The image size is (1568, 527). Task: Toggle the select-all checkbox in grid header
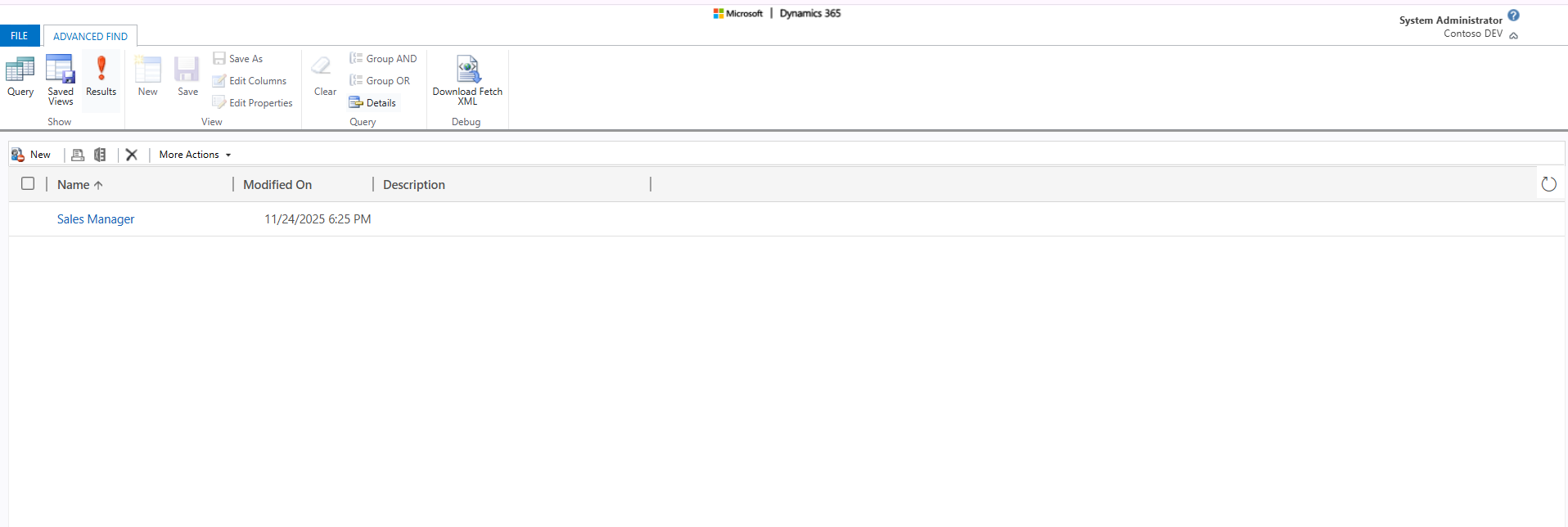[28, 183]
